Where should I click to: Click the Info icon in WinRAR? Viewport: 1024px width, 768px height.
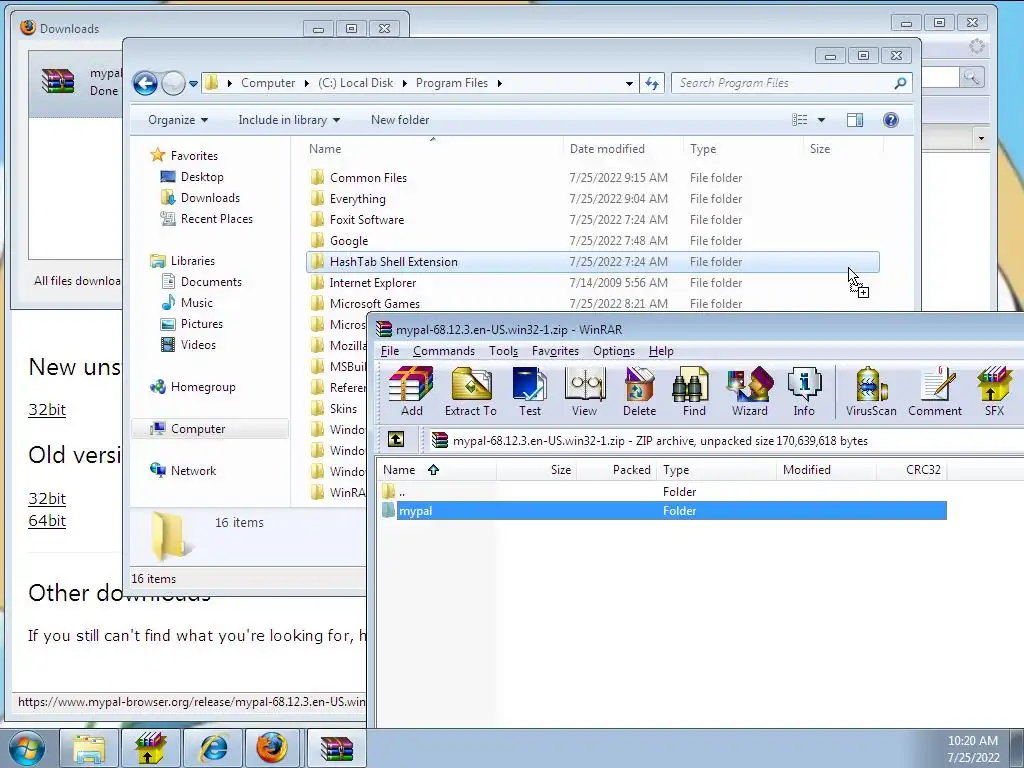click(x=804, y=391)
